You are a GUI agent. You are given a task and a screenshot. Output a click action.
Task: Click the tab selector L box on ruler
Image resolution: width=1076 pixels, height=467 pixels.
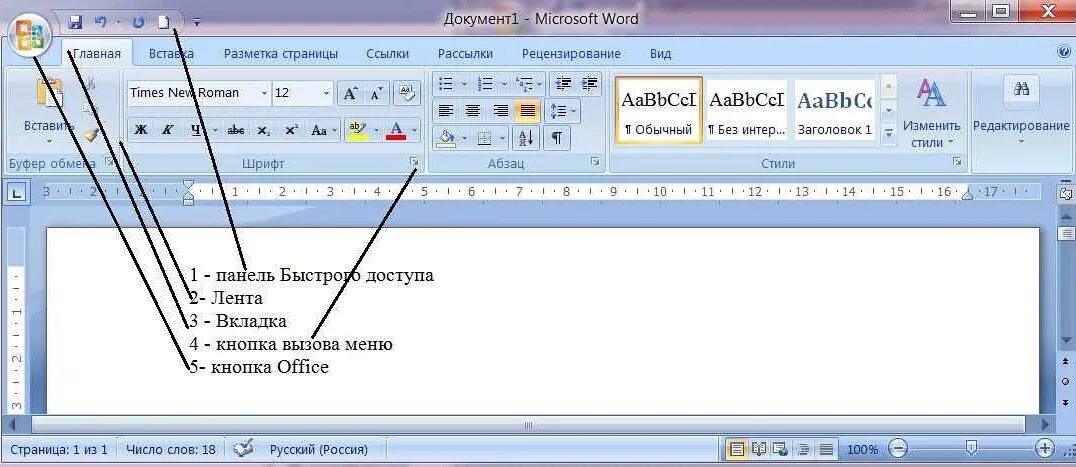[x=18, y=193]
